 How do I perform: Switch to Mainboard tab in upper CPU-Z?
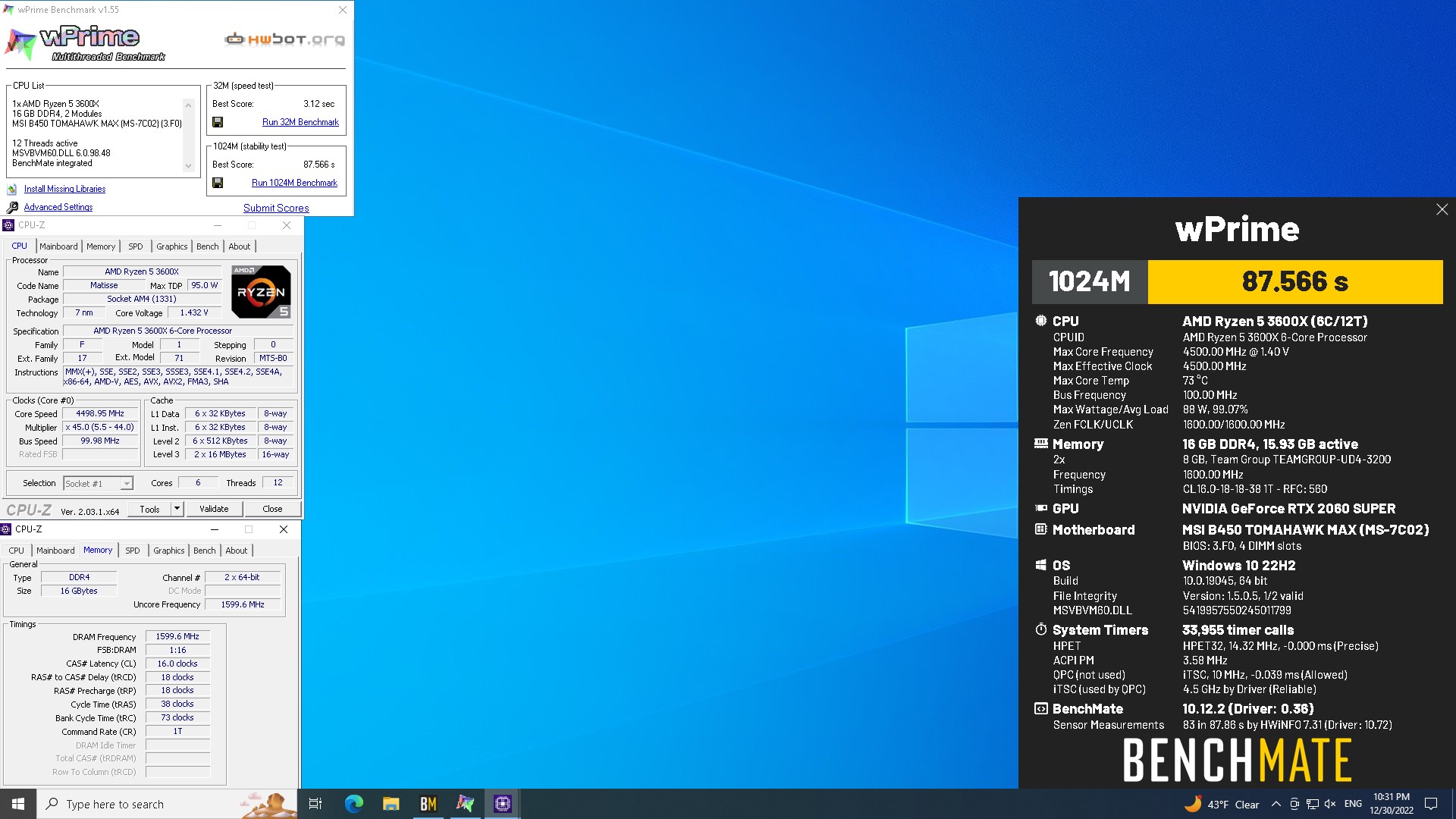point(58,246)
